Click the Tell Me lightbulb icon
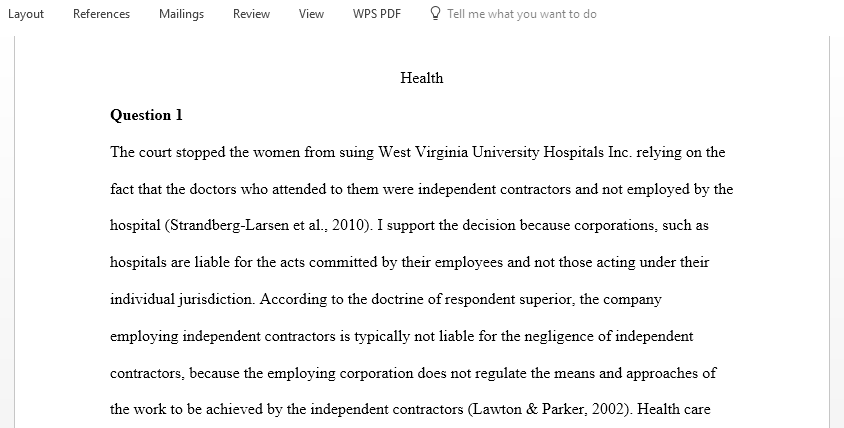Viewport: 844px width, 428px height. click(x=435, y=13)
